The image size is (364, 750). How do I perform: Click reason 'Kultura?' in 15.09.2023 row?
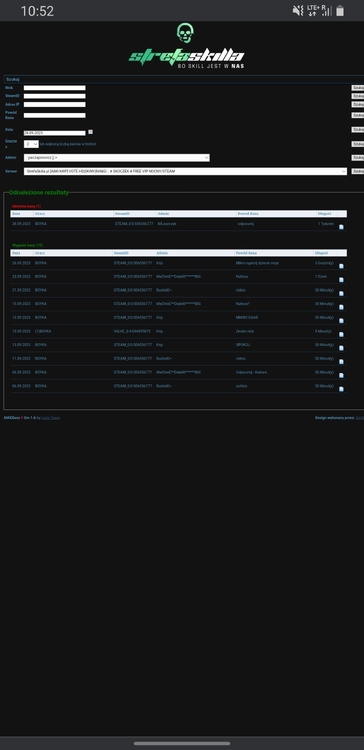[243, 304]
